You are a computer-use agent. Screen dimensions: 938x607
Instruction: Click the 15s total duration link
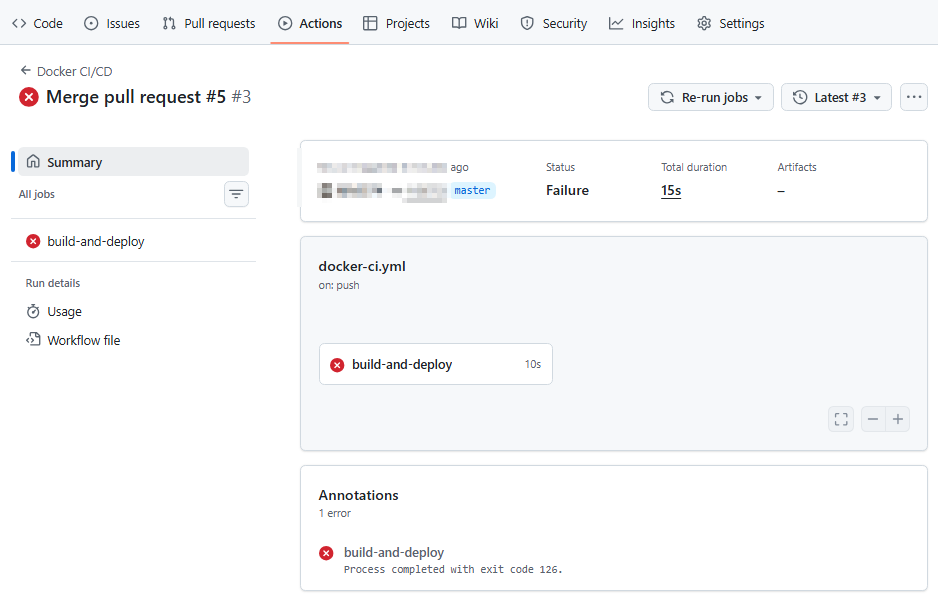(x=671, y=190)
